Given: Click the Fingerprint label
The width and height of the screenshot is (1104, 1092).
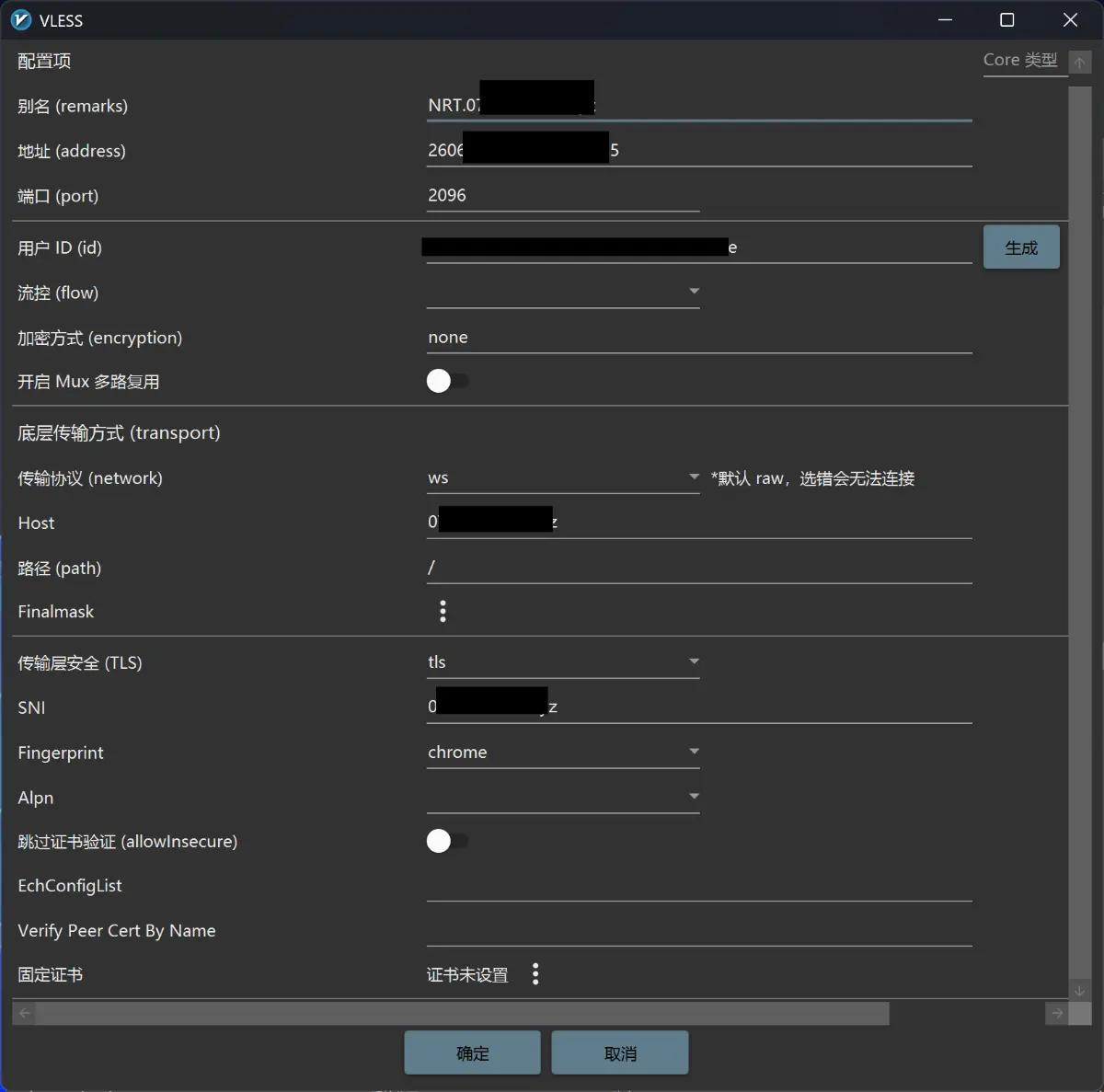Looking at the screenshot, I should 61,753.
